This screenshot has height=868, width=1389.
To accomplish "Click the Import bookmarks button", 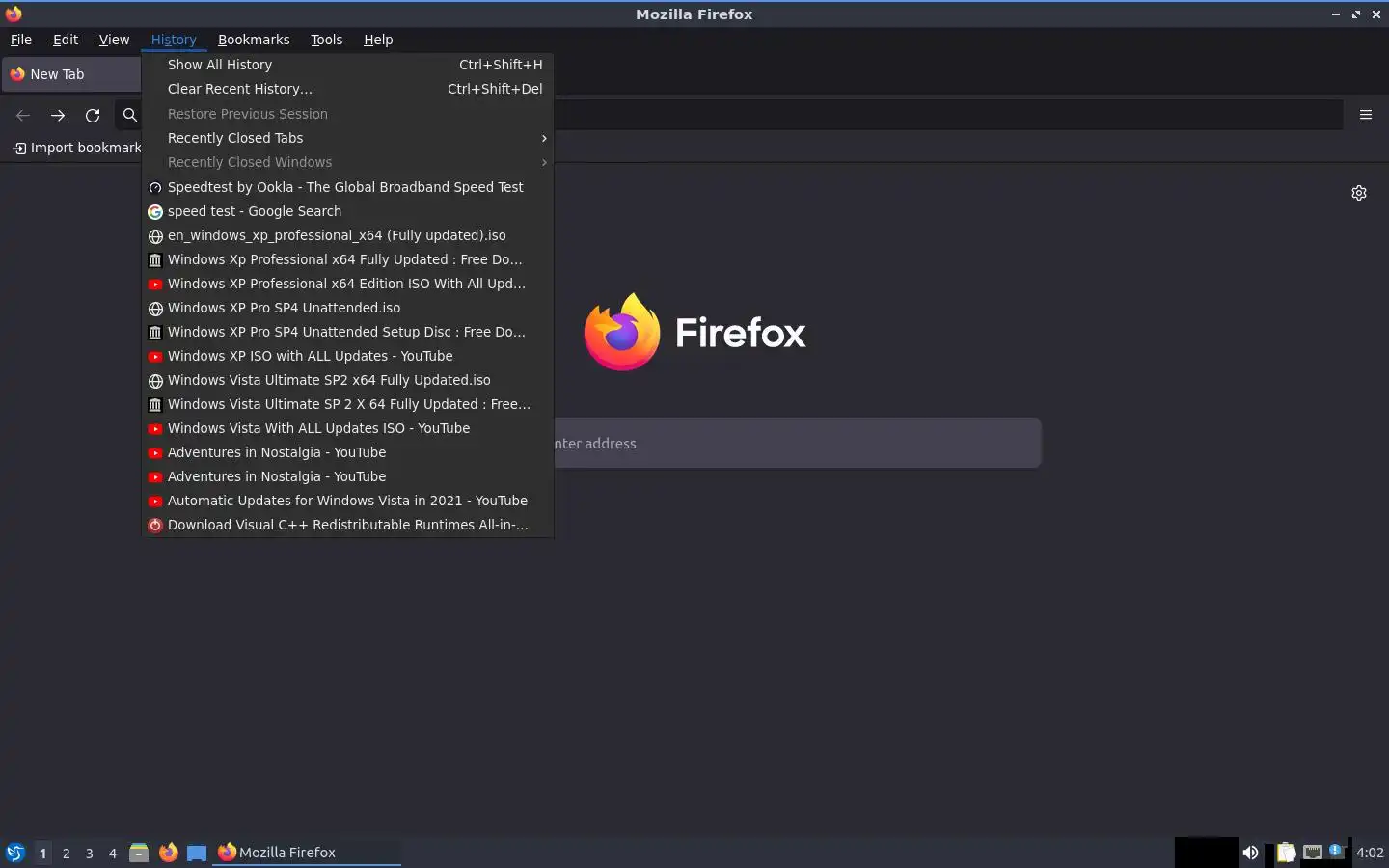I will 76,148.
